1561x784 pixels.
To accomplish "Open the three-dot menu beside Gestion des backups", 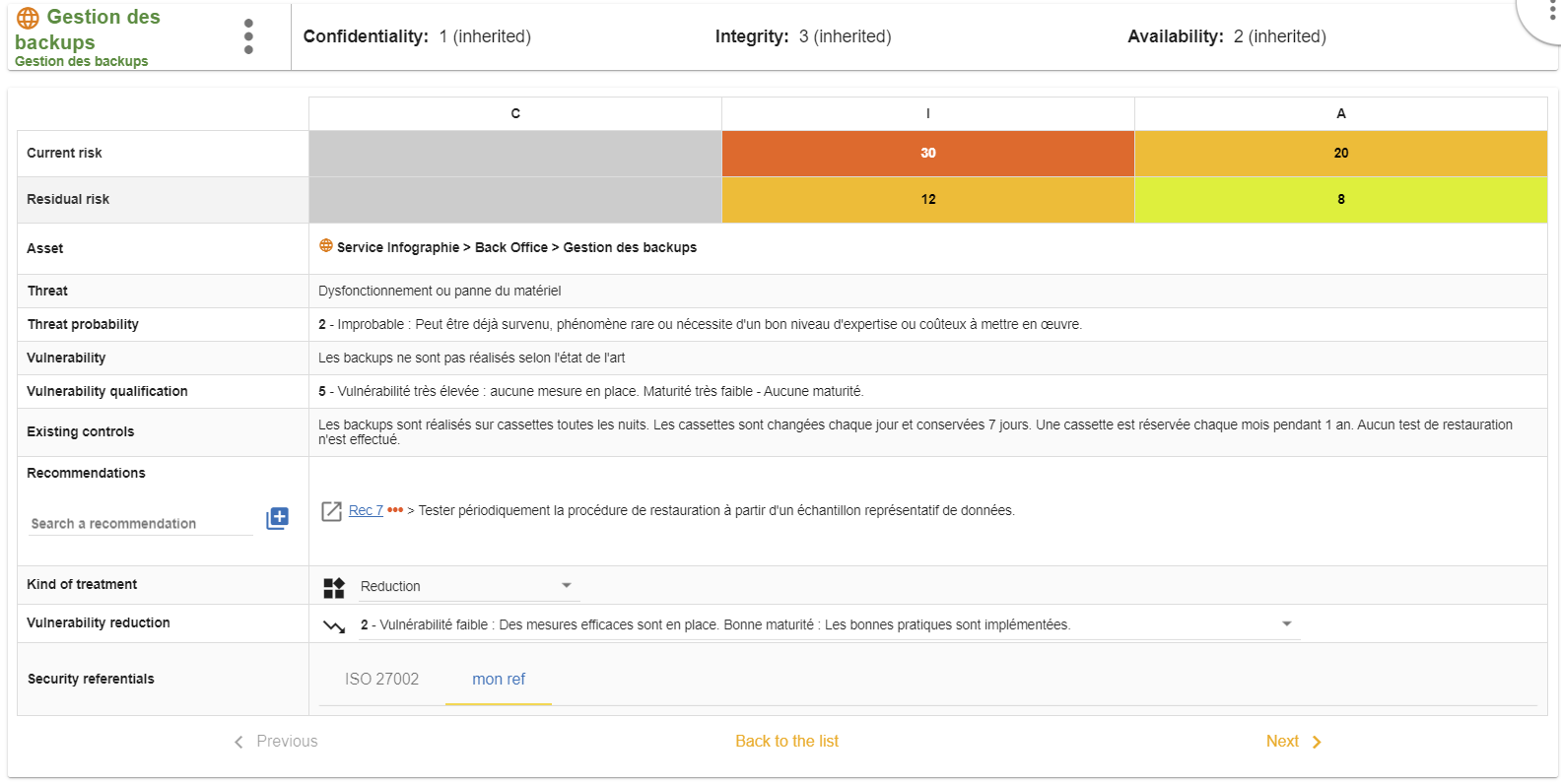I will (248, 36).
